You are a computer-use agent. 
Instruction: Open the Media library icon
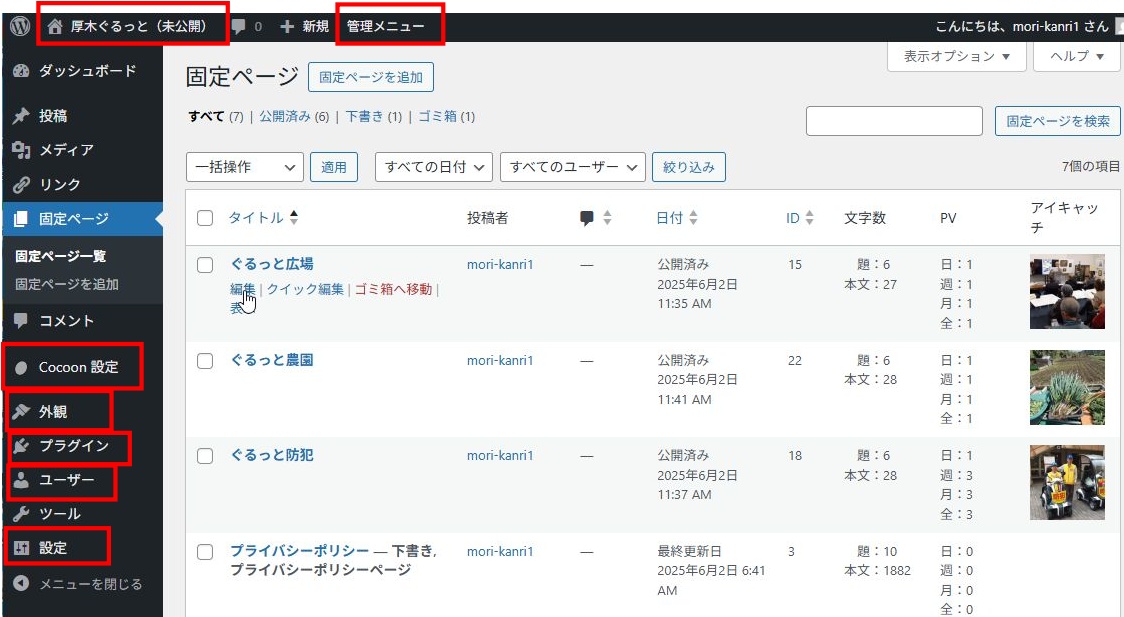pos(21,150)
